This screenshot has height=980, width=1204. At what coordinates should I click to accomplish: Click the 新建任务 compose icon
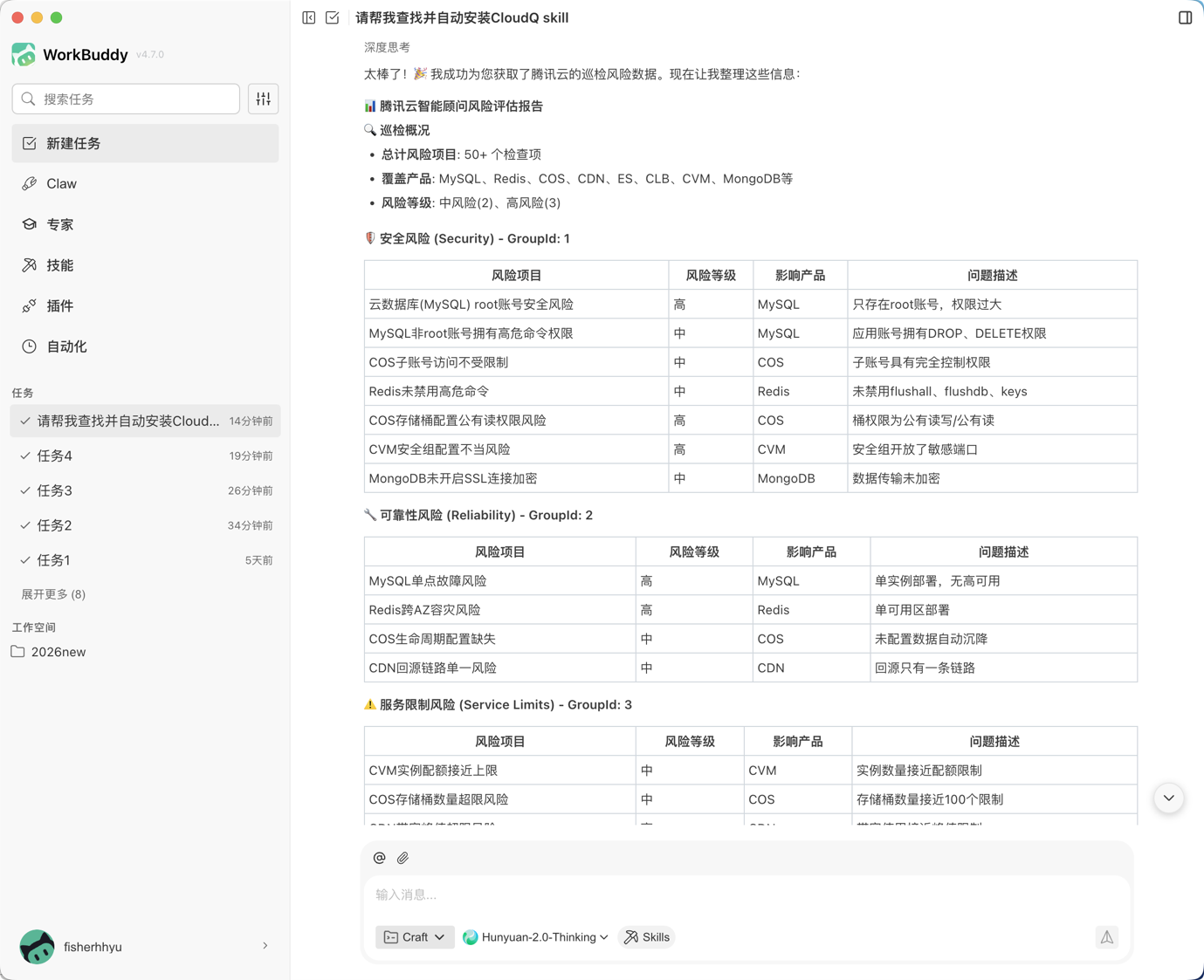pyautogui.click(x=30, y=143)
